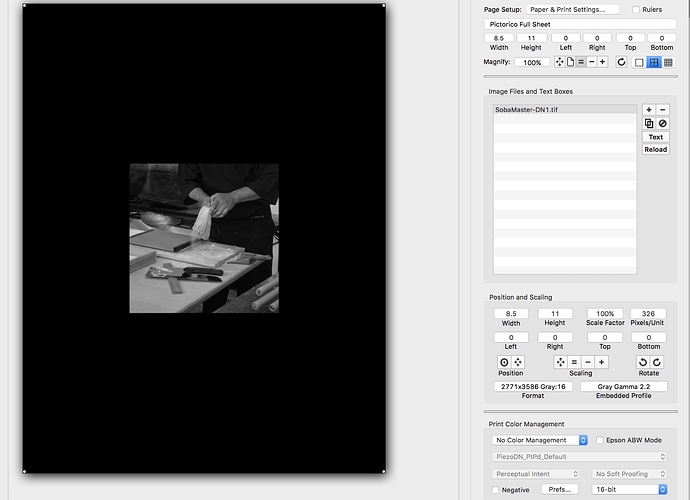This screenshot has height=500, width=690.
Task: Open the 16-bit depth dropdown
Action: tap(628, 490)
